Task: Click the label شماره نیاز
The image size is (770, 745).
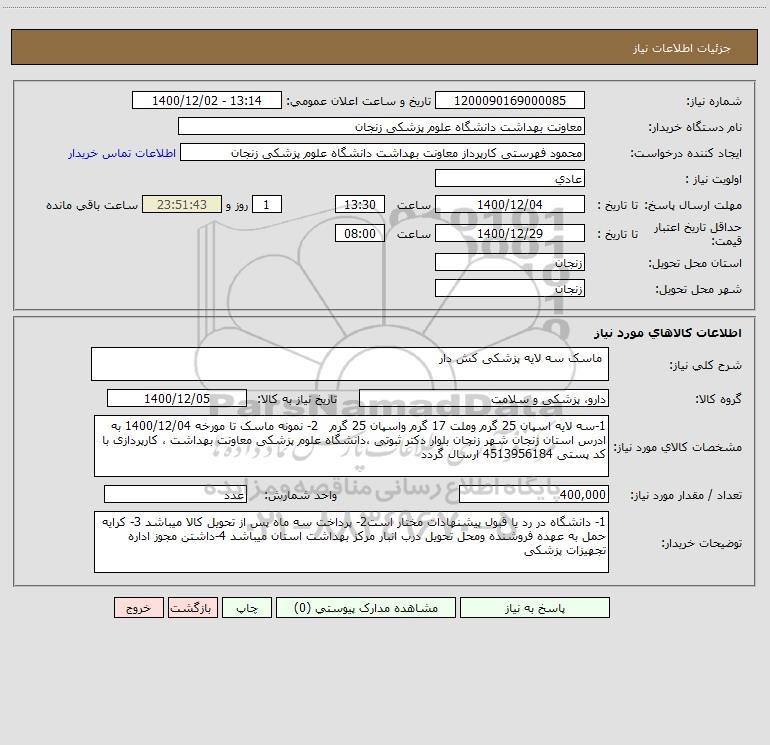Action: click(x=714, y=102)
